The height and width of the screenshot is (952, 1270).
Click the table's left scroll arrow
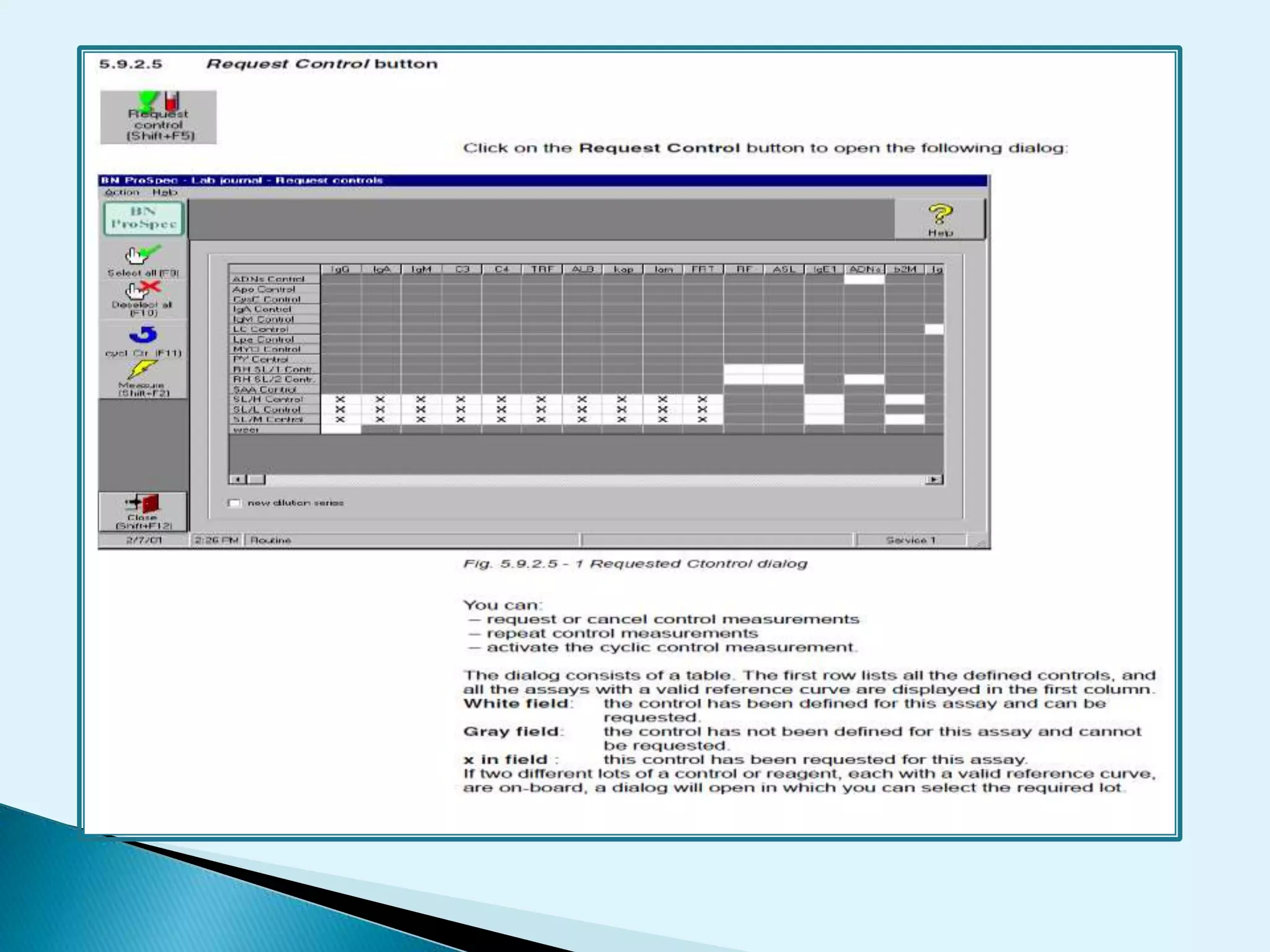coord(238,479)
